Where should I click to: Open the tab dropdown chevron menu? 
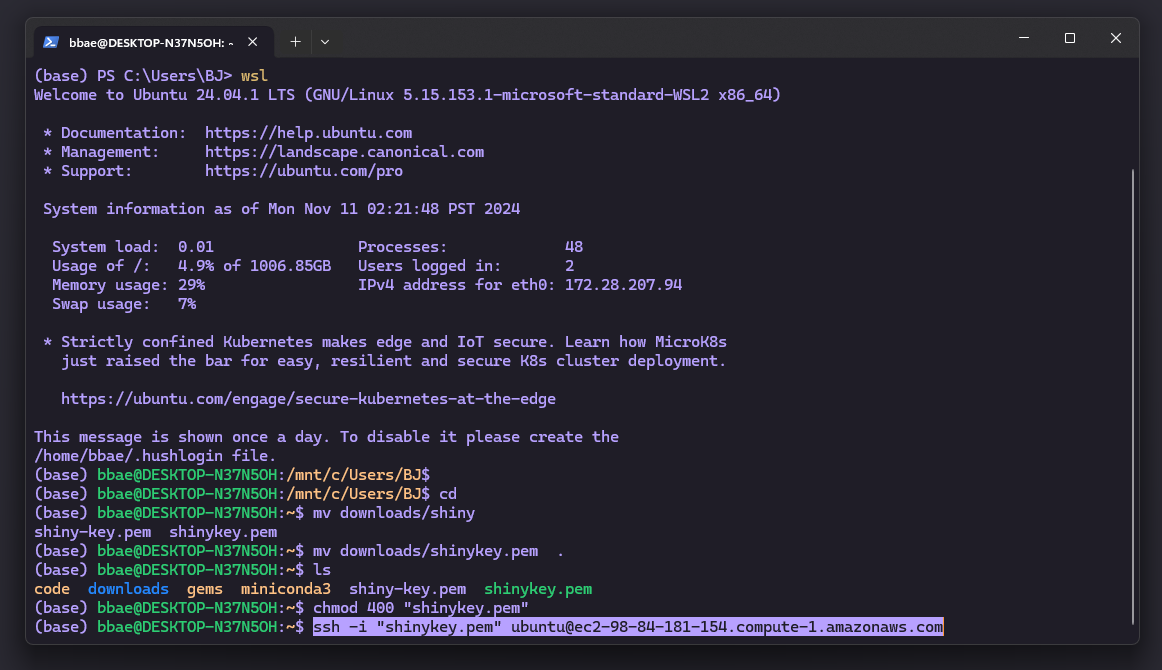pos(323,41)
